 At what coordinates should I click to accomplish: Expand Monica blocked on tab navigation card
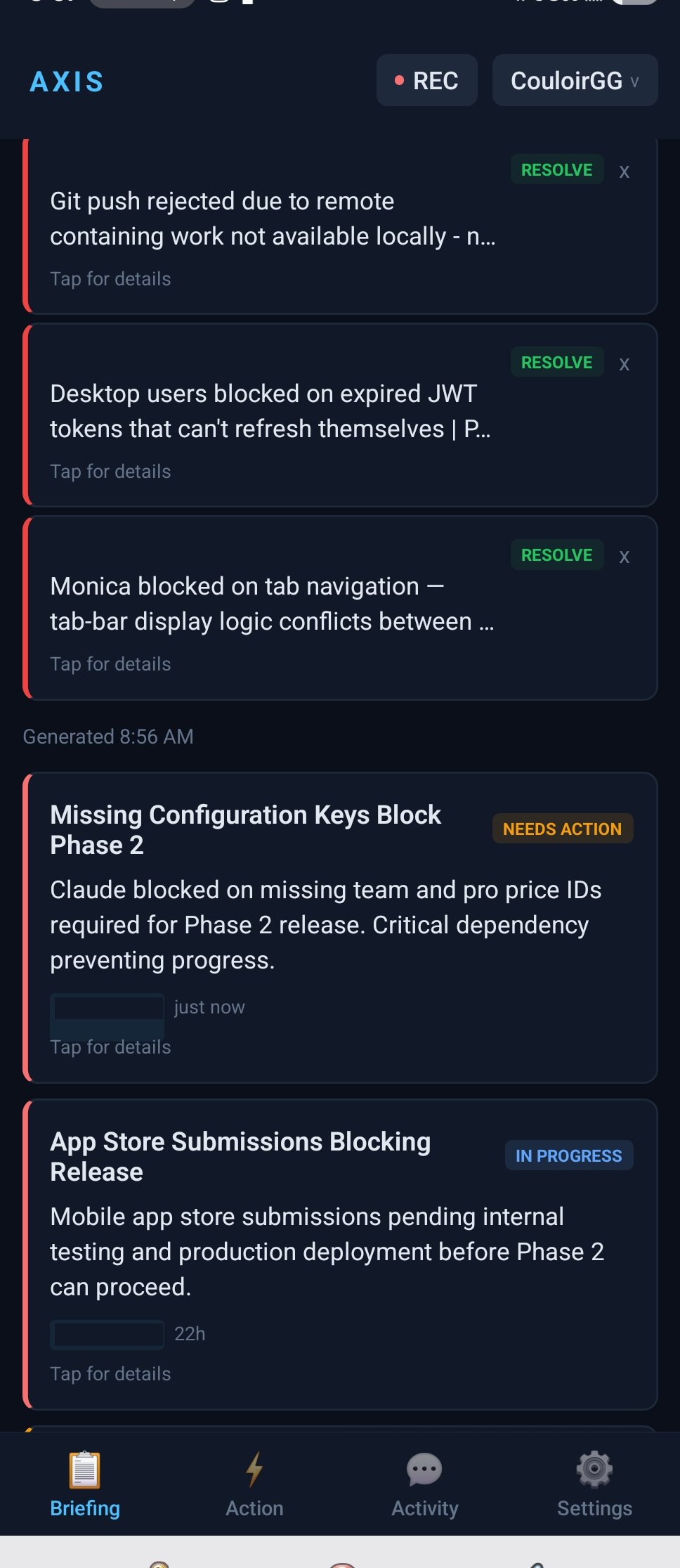click(271, 604)
